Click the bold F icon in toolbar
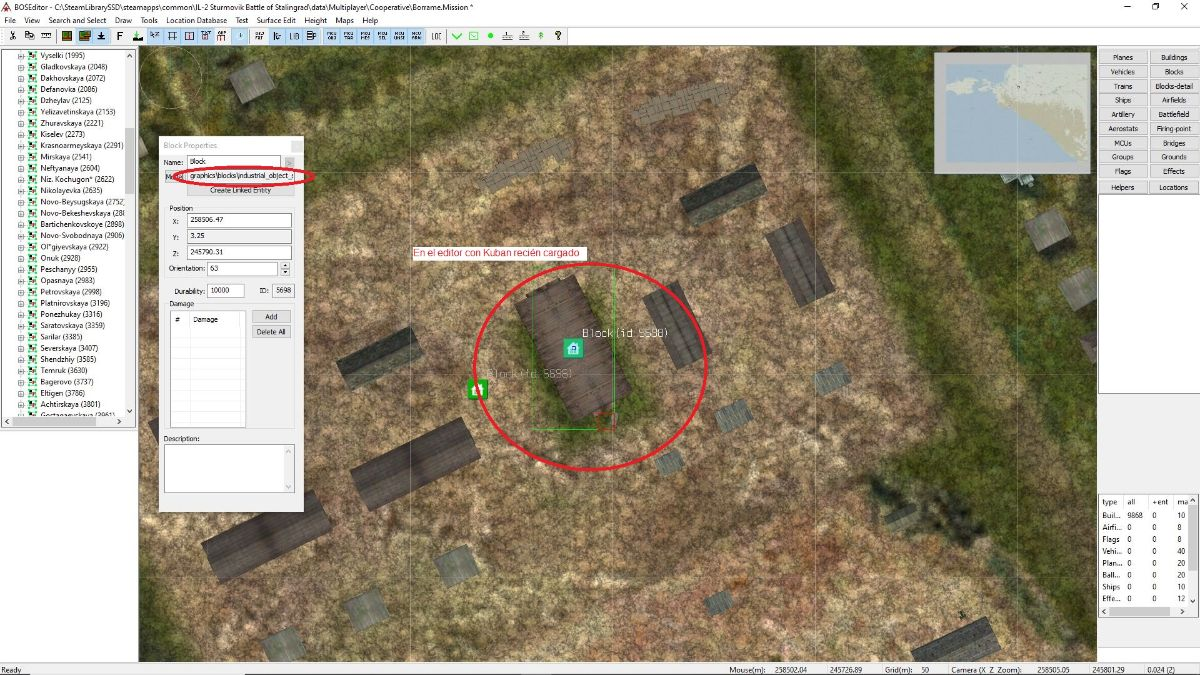Image resolution: width=1200 pixels, height=675 pixels. 119,35
